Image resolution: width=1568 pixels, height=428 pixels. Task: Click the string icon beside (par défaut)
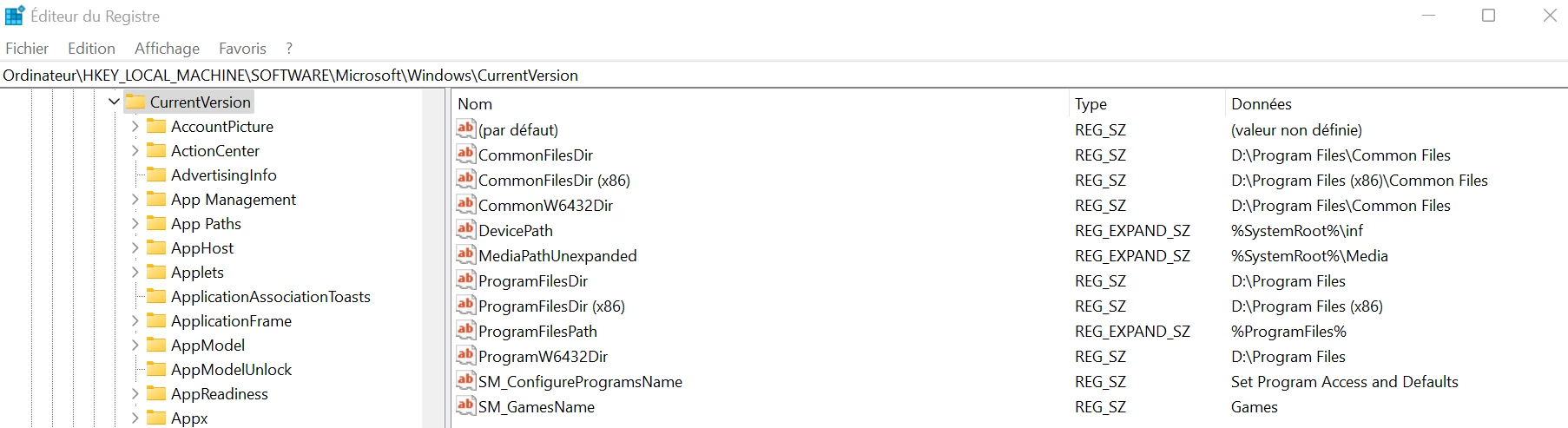coord(466,128)
